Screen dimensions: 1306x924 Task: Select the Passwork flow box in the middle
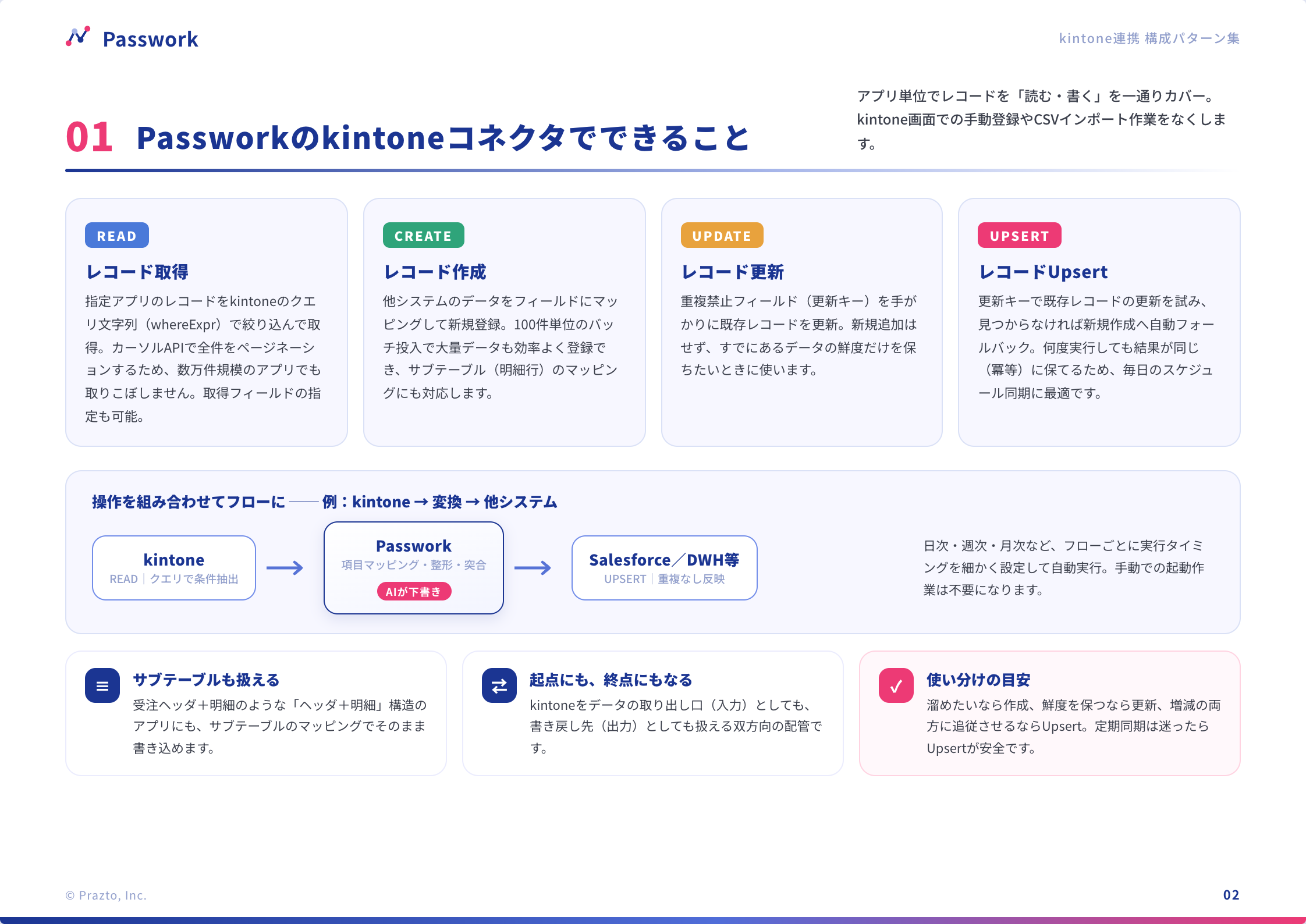(x=414, y=568)
